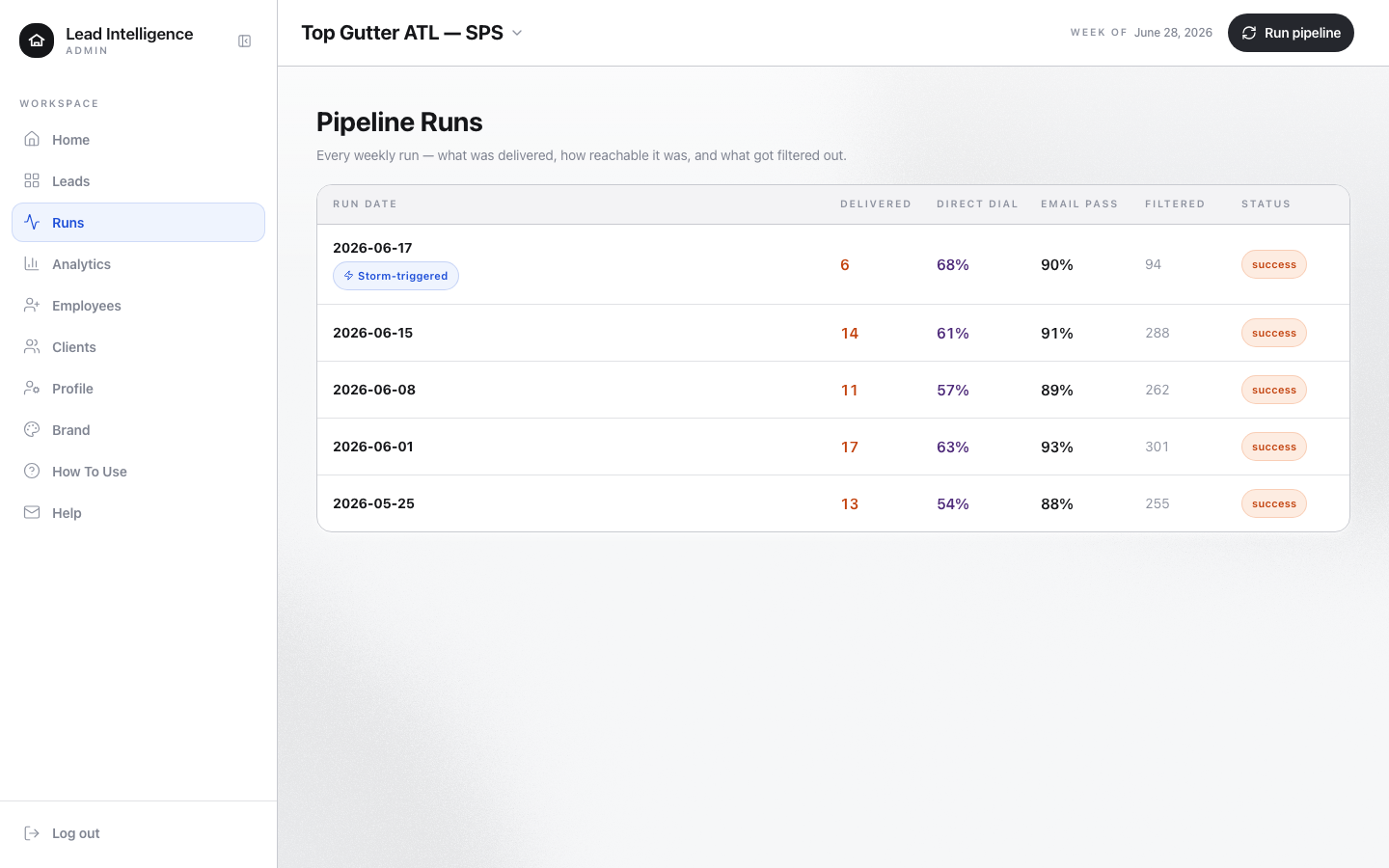Click the Clients people icon

click(x=32, y=346)
